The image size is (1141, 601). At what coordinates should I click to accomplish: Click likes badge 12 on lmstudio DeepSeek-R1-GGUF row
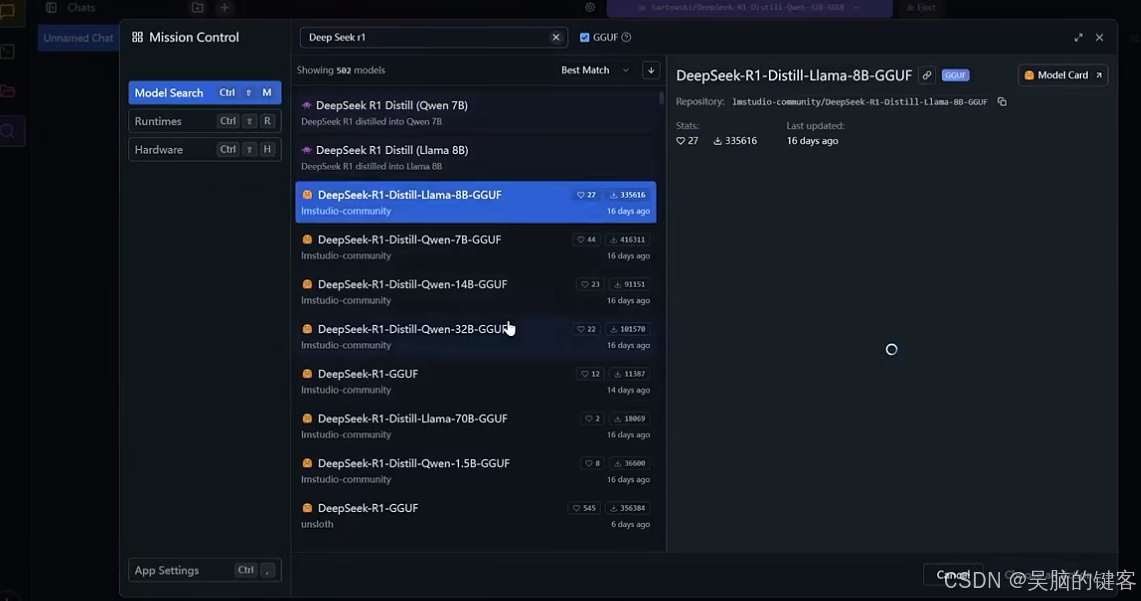pos(590,374)
